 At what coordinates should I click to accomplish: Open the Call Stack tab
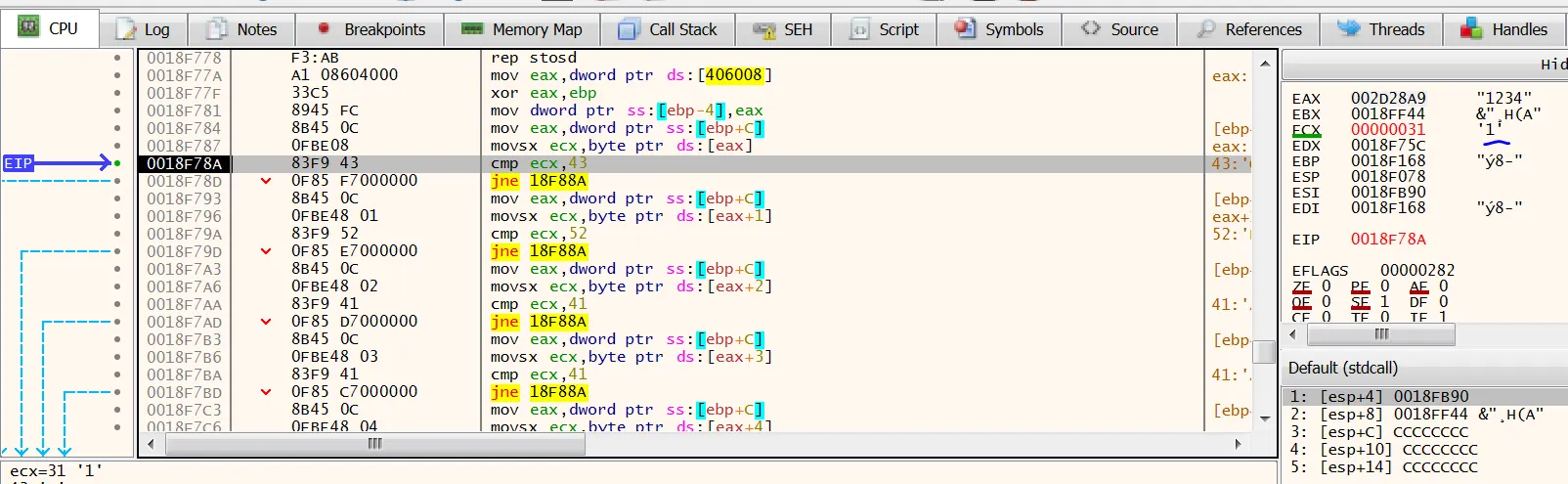(x=669, y=29)
